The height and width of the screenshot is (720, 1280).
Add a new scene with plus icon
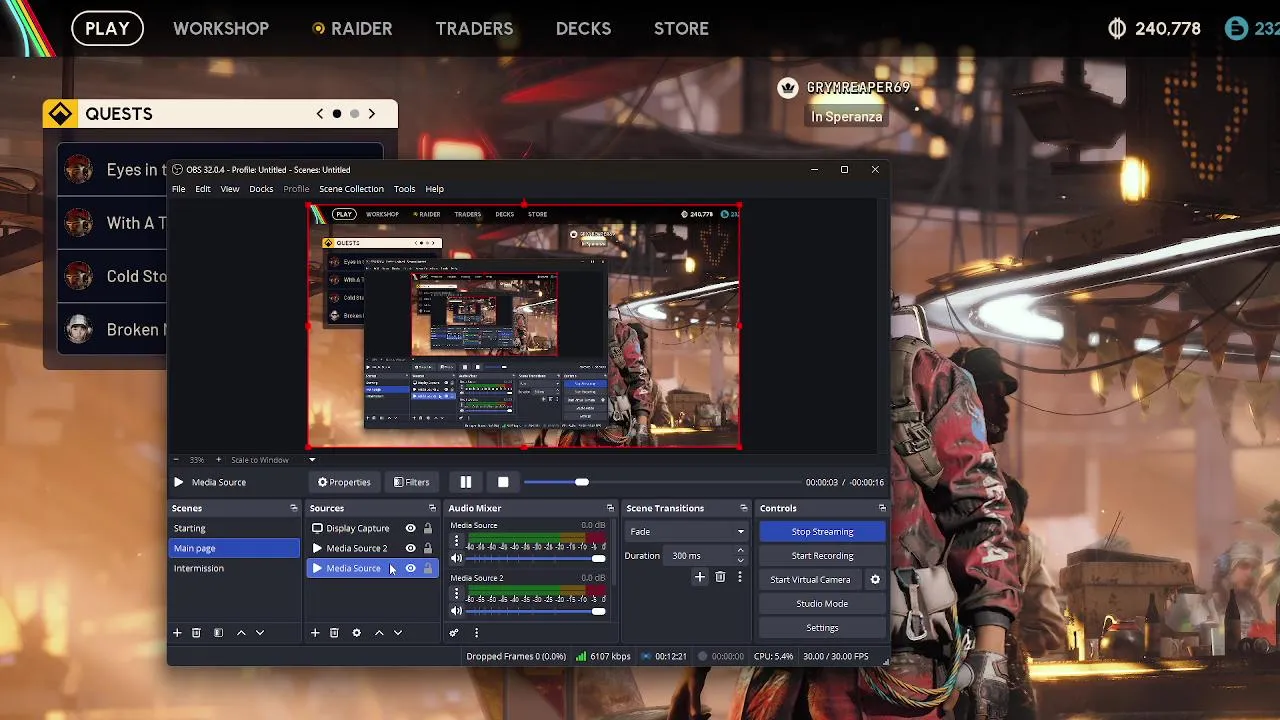click(177, 633)
